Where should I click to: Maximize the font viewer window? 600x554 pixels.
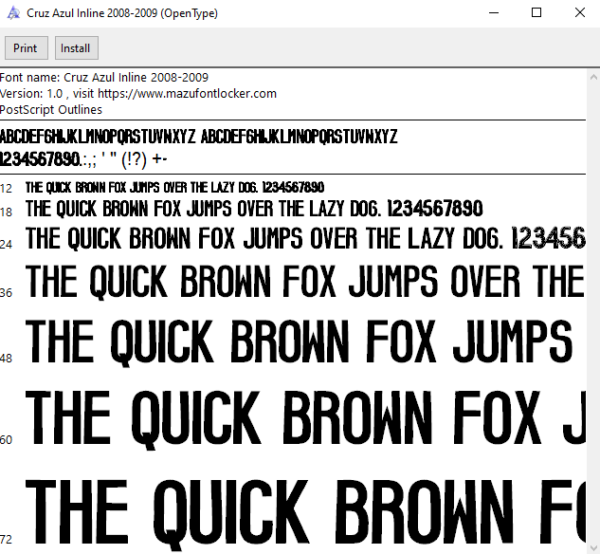[x=536, y=13]
